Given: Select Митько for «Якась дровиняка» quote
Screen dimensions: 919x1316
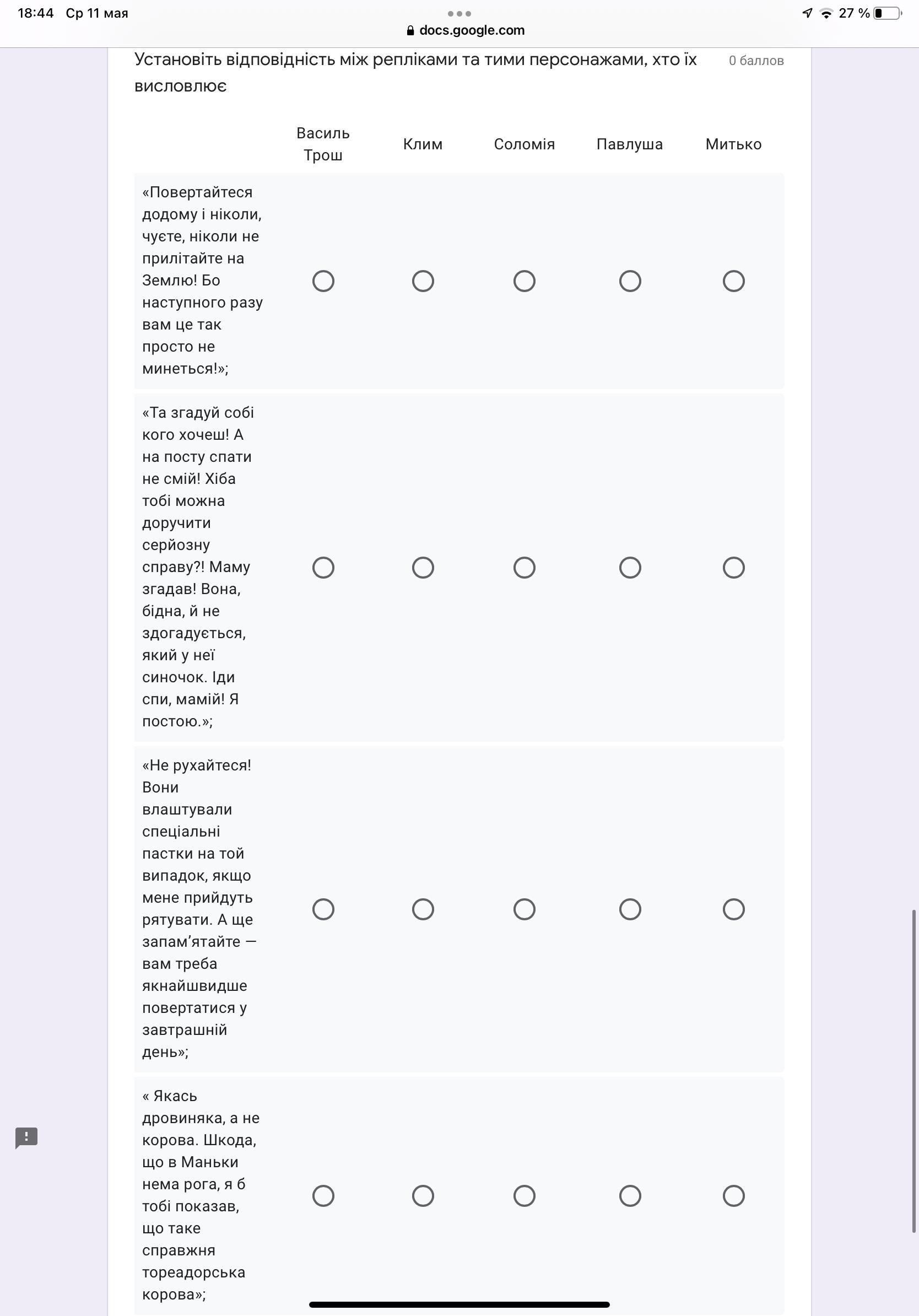Looking at the screenshot, I should pos(733,1196).
